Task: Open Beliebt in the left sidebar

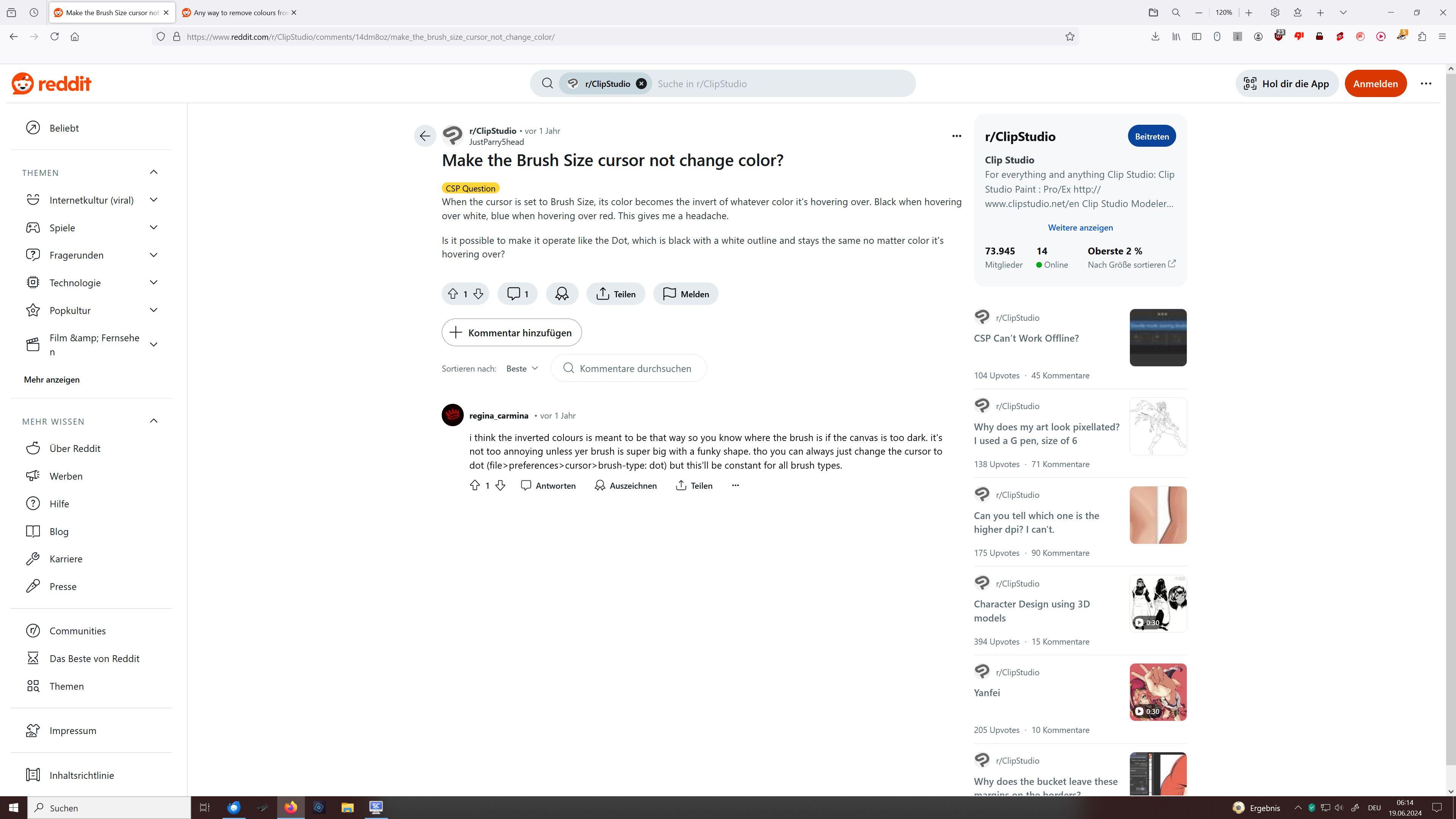Action: click(x=64, y=128)
